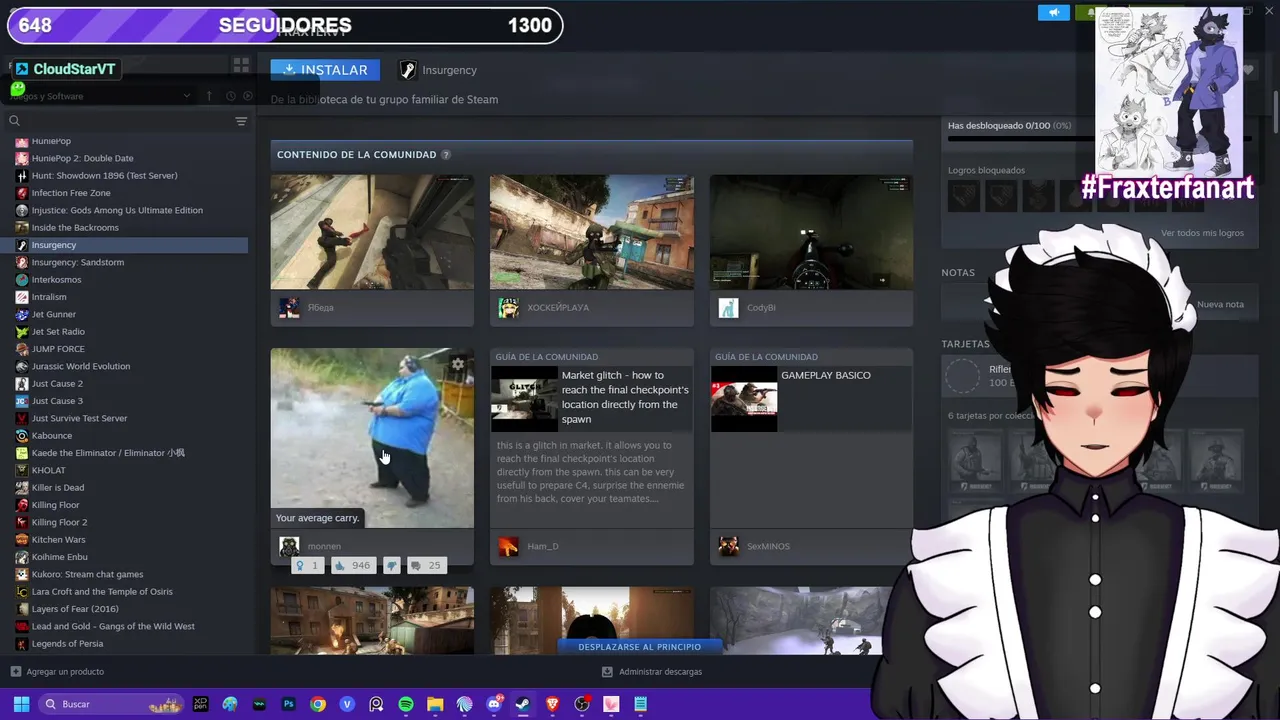Open the Ябеда community screenshot thumbnail
1280x720 pixels.
pos(372,232)
